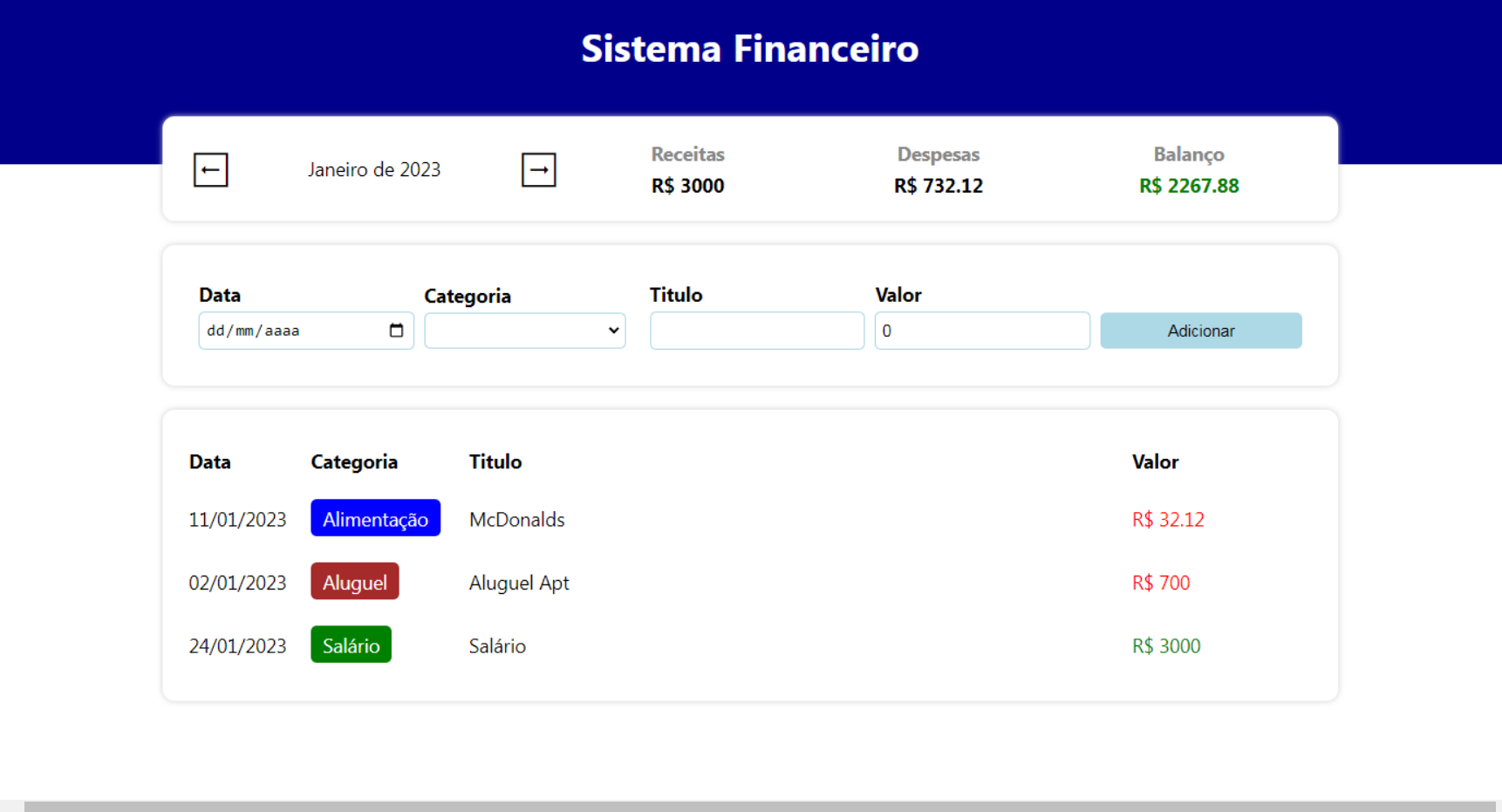Click the Balanço amount R$ 2267.88
This screenshot has height=812, width=1502.
(1188, 186)
